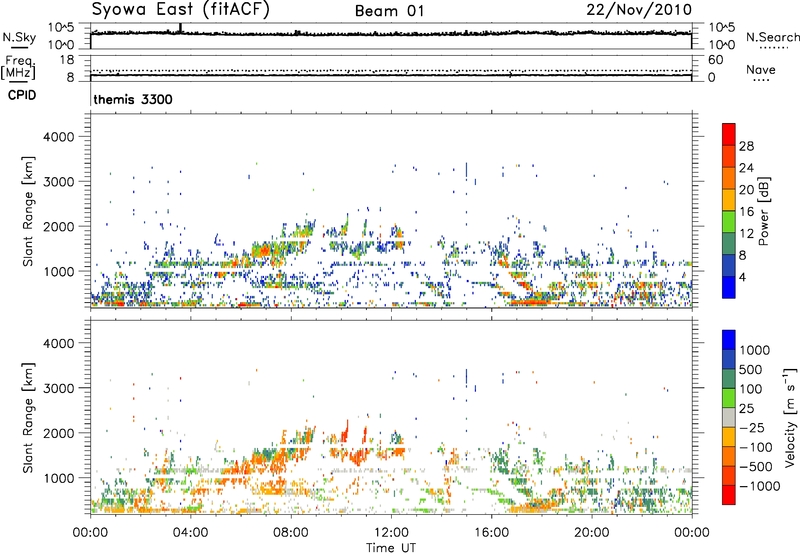Click the '20:00' time tick label
The image size is (800, 554).
click(591, 533)
